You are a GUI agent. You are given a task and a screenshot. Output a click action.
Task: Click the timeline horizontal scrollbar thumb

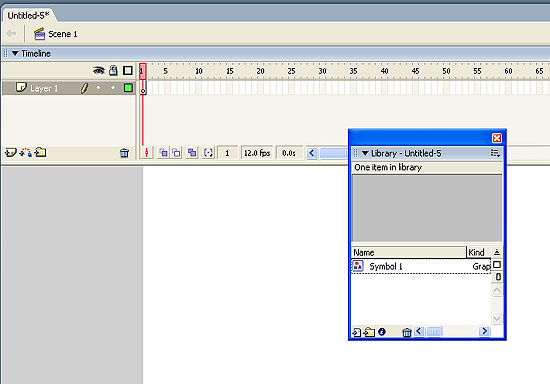333,153
